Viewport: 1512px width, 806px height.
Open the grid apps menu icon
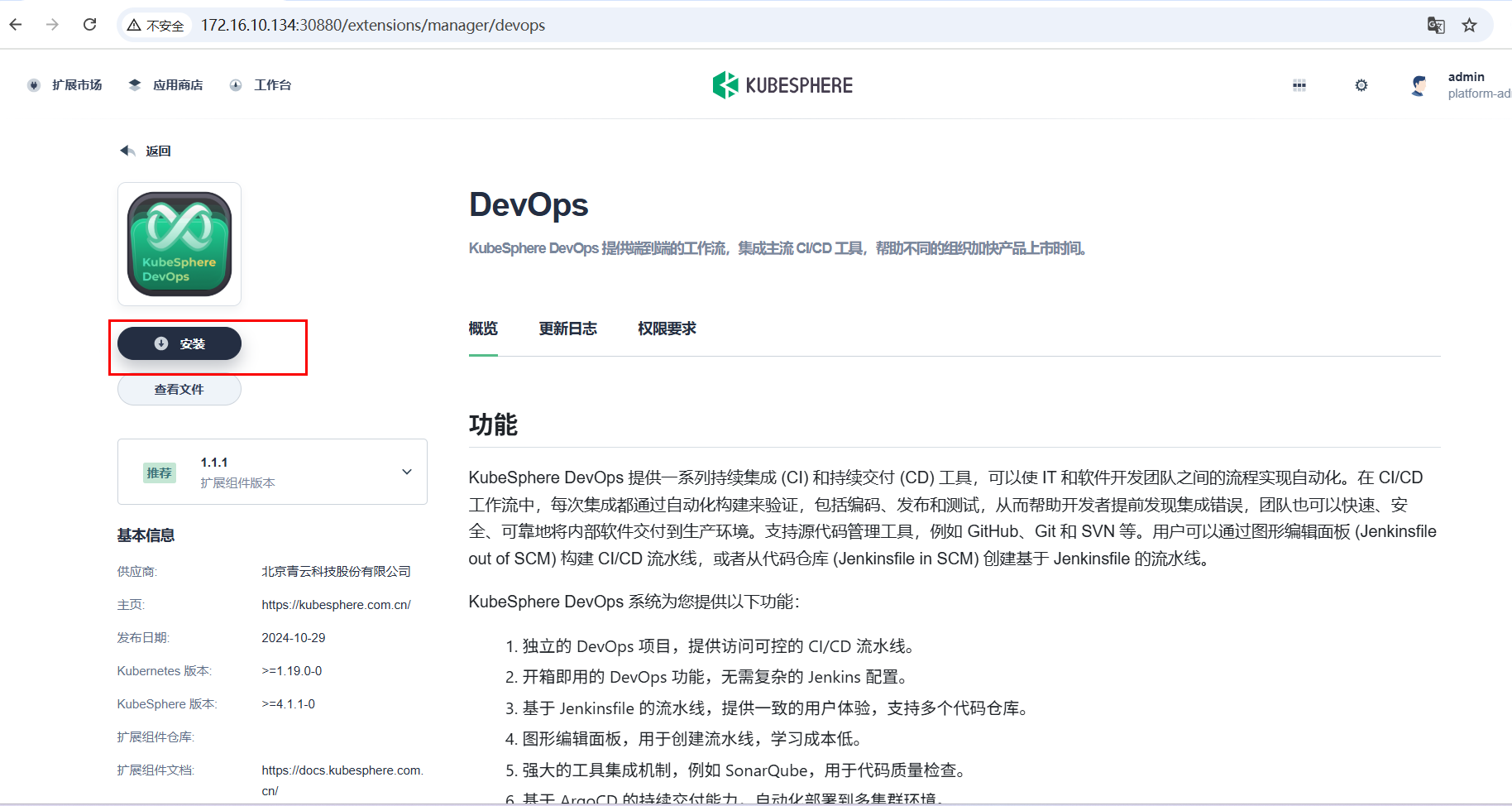[1299, 85]
